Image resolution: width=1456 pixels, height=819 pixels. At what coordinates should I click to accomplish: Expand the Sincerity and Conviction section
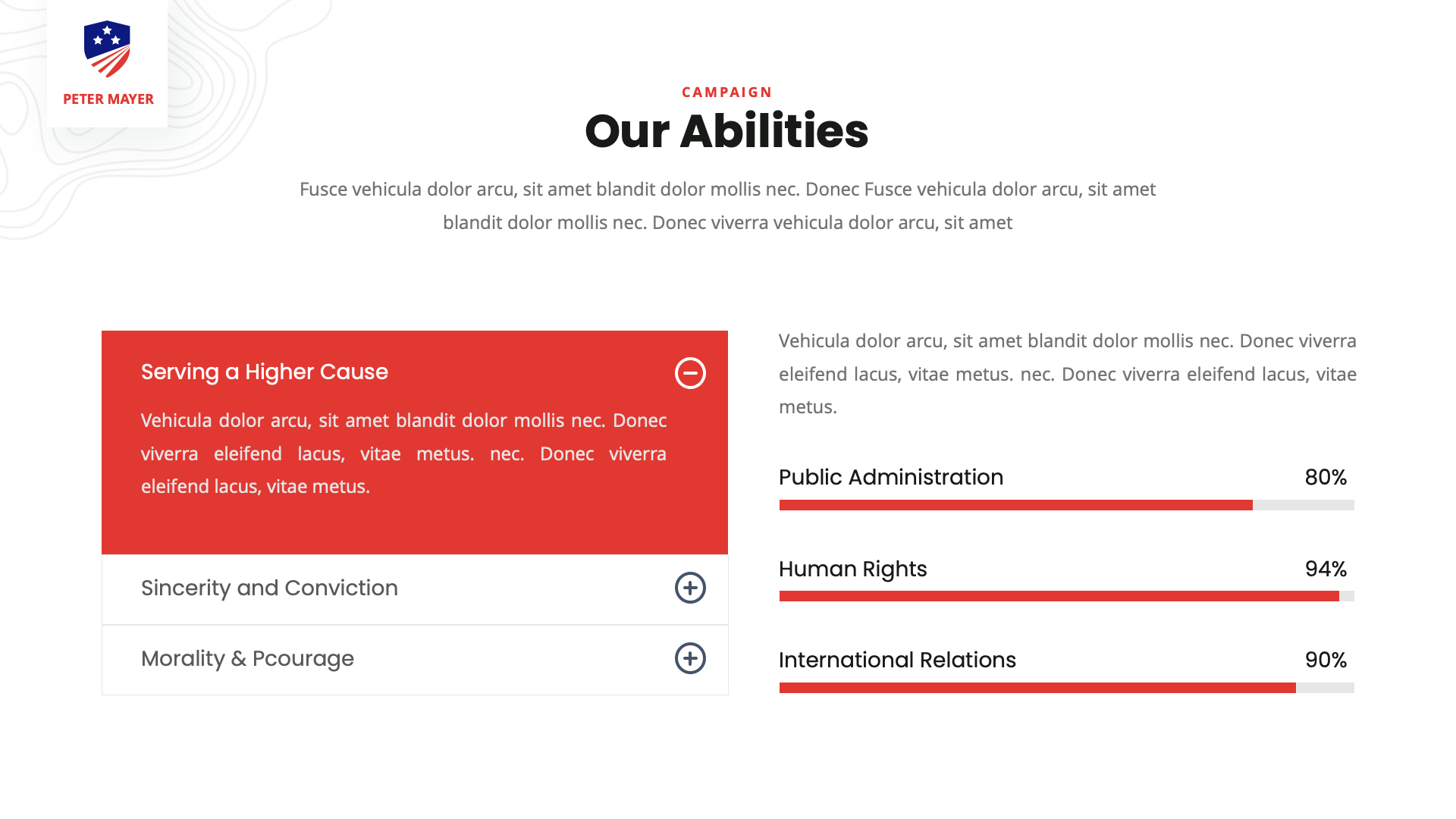coord(269,588)
